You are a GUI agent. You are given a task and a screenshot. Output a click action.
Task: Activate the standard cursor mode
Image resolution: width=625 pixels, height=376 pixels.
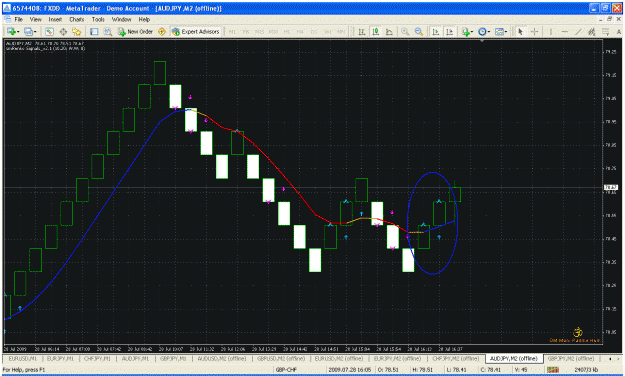pyautogui.click(x=520, y=31)
